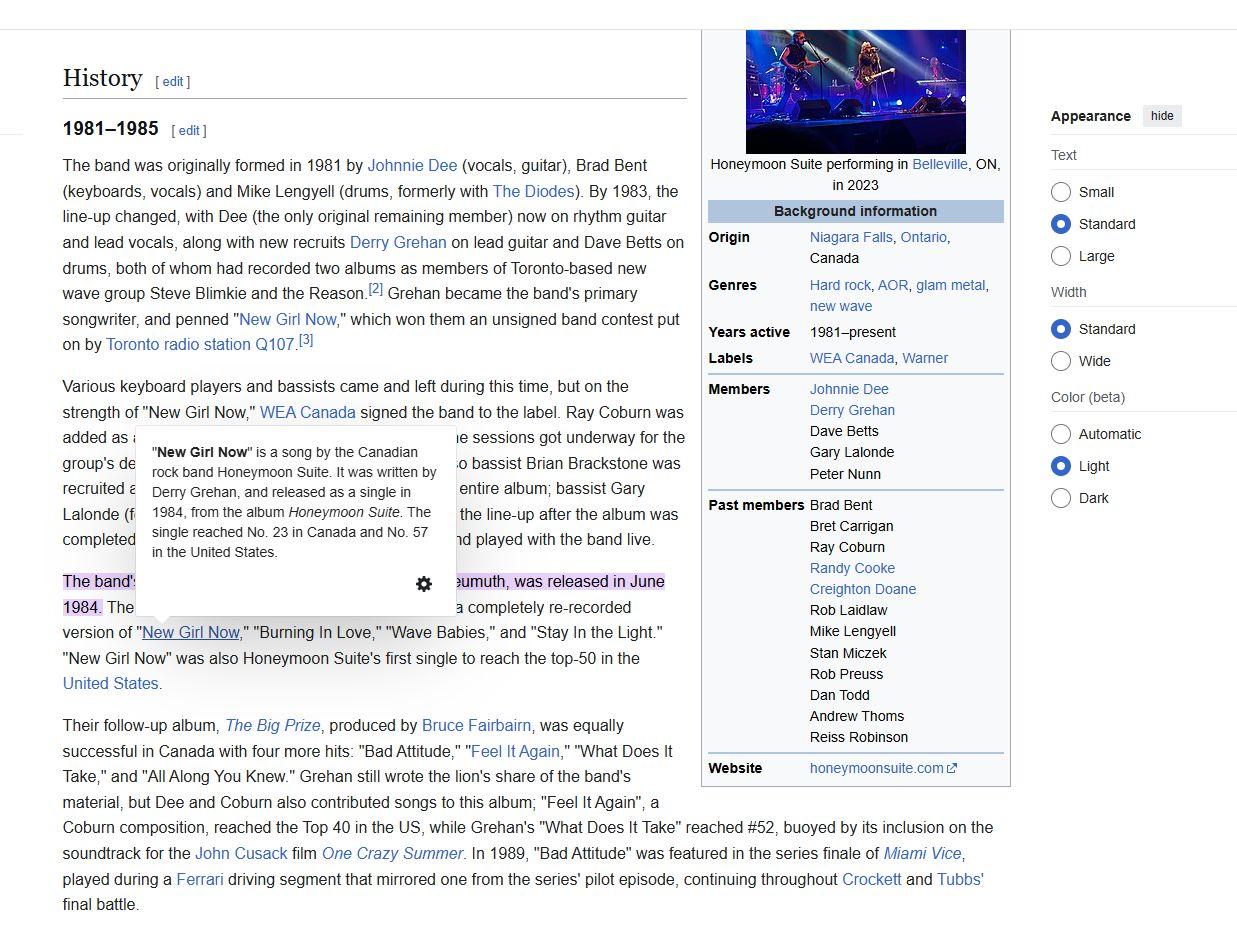Image resolution: width=1237 pixels, height=937 pixels.
Task: Open the Niagara Falls origin link
Action: [850, 237]
